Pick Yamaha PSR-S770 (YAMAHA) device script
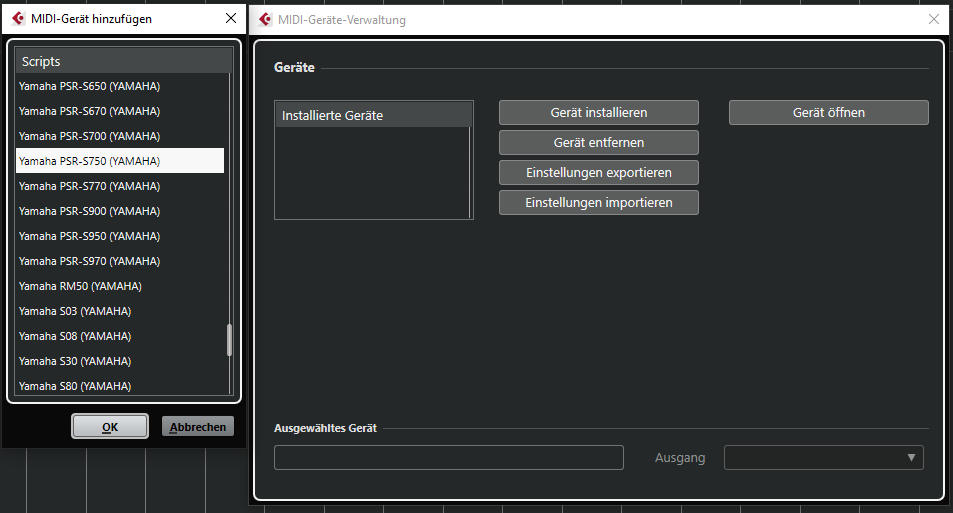This screenshot has height=513, width=953. [120, 186]
